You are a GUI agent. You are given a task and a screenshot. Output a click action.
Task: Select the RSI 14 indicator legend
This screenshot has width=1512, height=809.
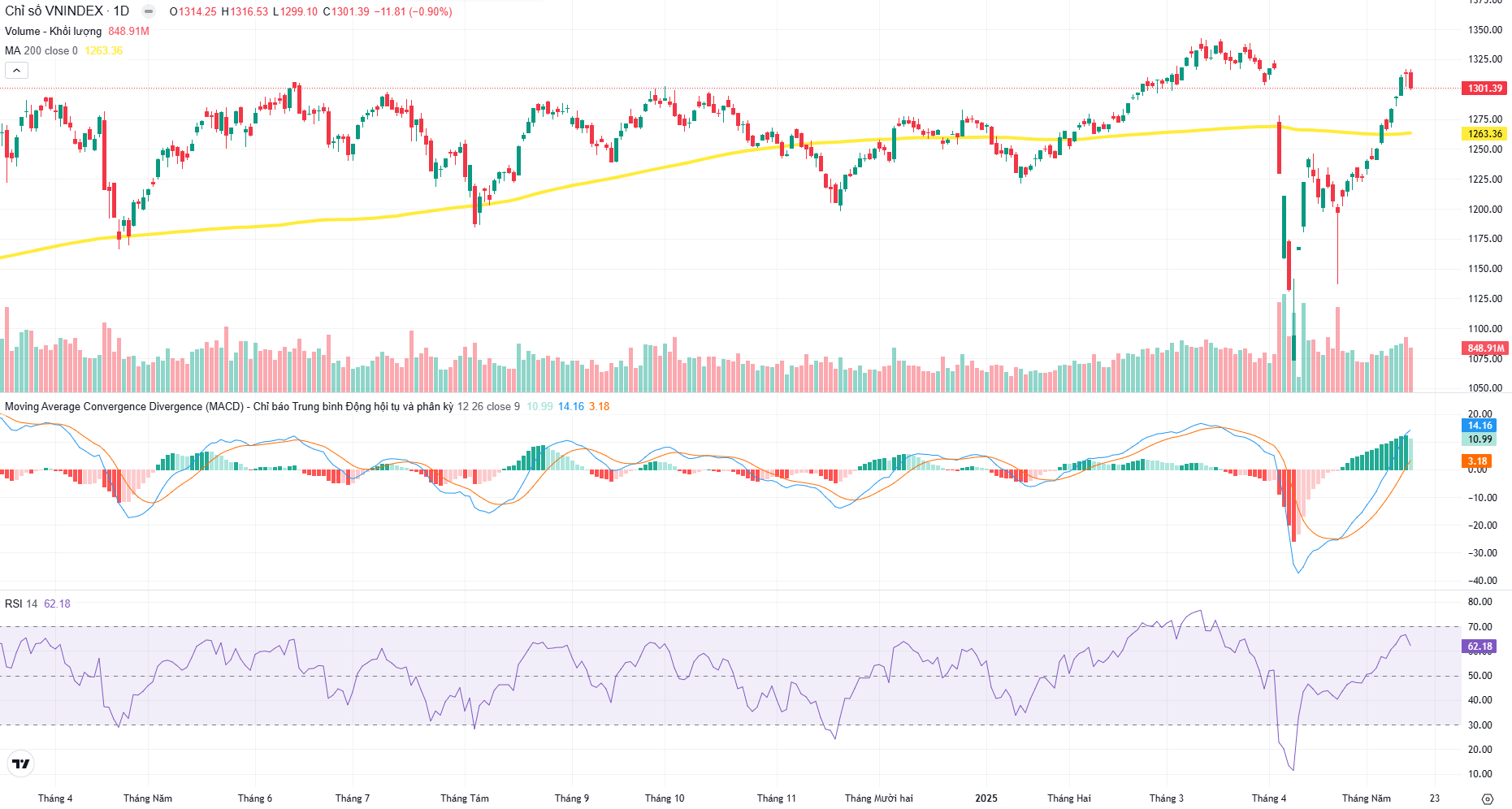(x=21, y=604)
